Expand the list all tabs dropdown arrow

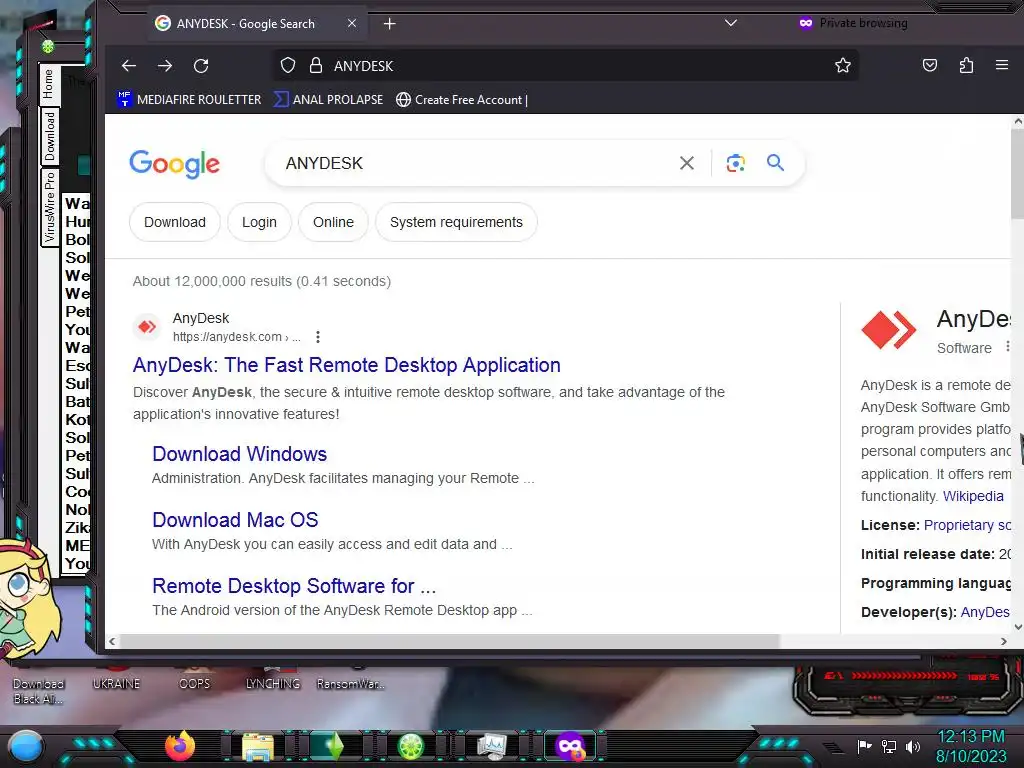pyautogui.click(x=731, y=24)
